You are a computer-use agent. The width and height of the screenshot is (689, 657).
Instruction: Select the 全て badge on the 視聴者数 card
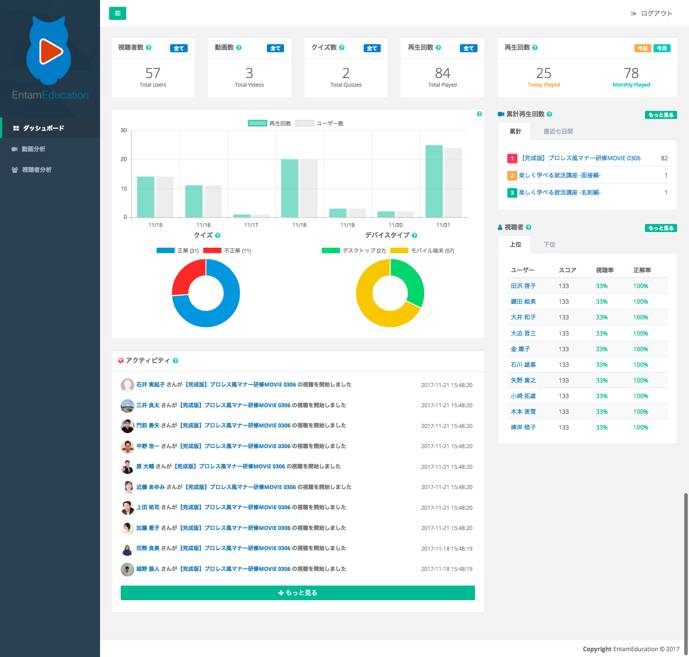(x=179, y=48)
